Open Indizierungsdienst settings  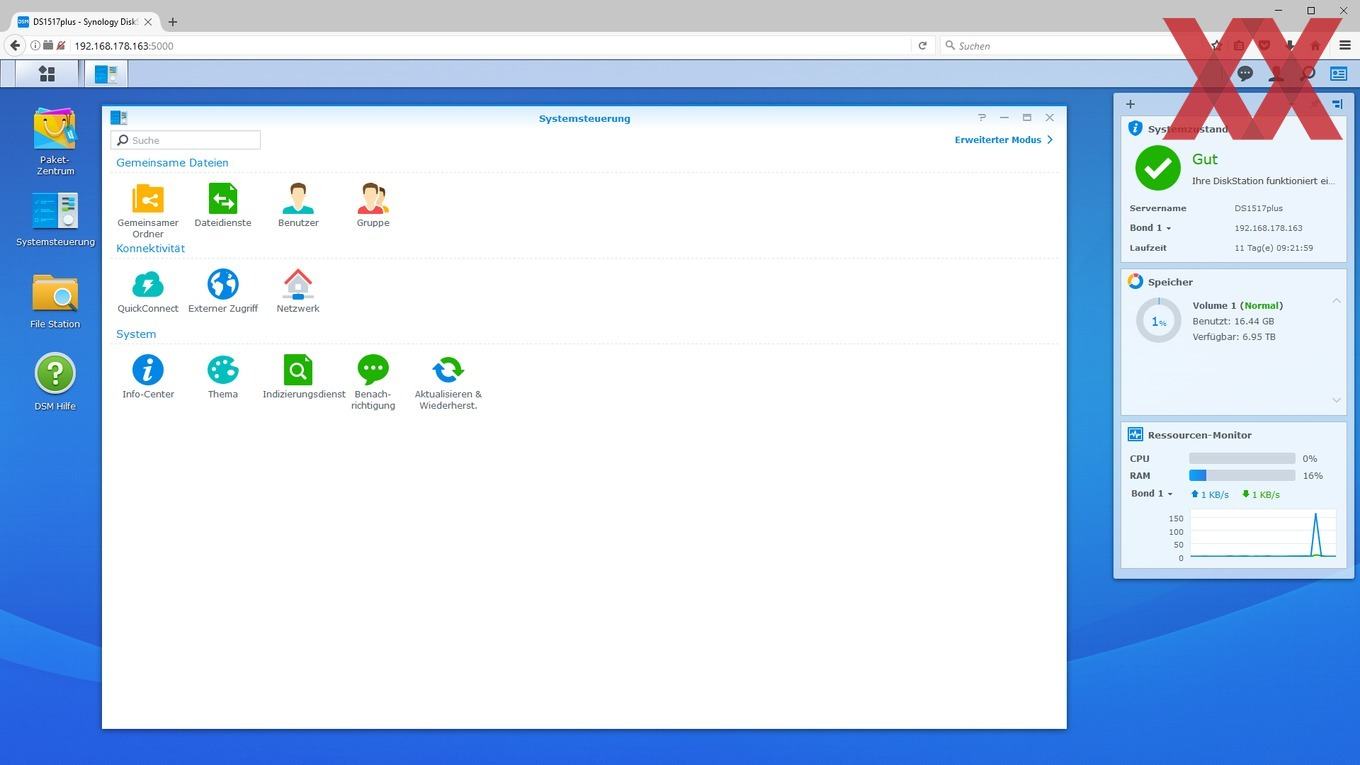point(304,377)
